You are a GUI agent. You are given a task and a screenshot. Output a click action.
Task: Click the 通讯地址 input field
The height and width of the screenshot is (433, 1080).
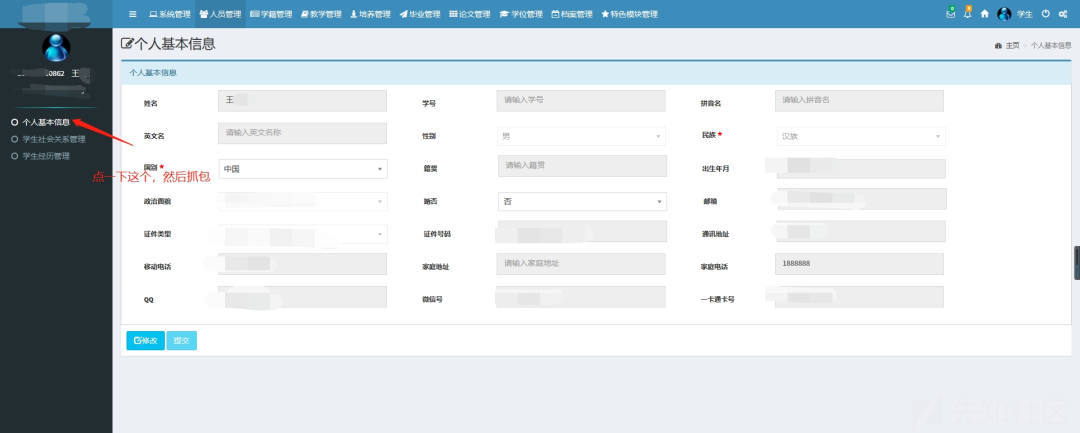(861, 231)
